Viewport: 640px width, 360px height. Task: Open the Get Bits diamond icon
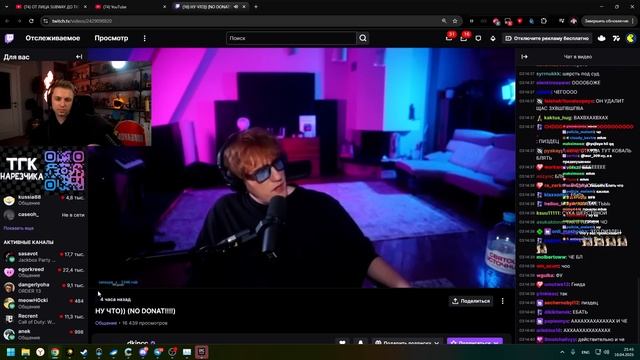[493, 38]
